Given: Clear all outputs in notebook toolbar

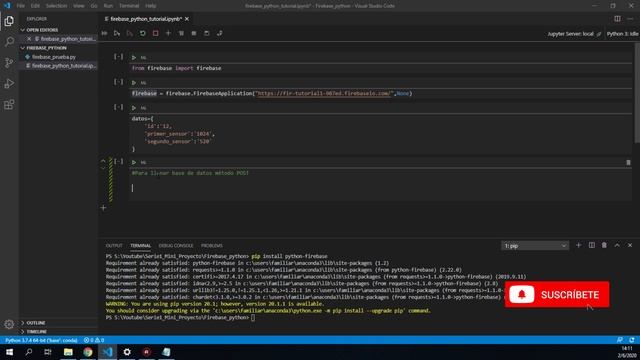Looking at the screenshot, I should tap(181, 33).
